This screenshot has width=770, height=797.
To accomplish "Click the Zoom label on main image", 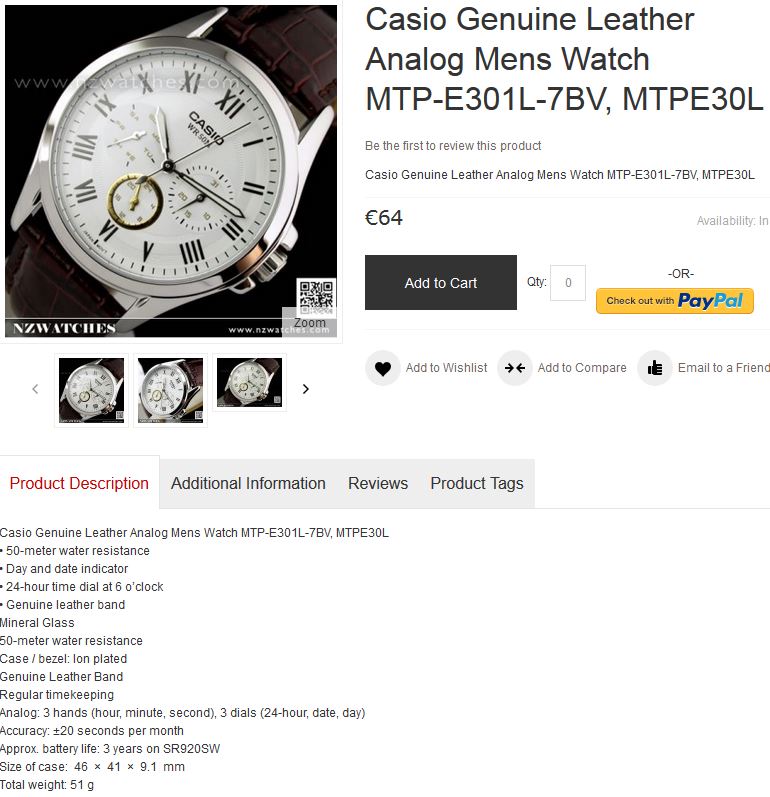I will (310, 323).
